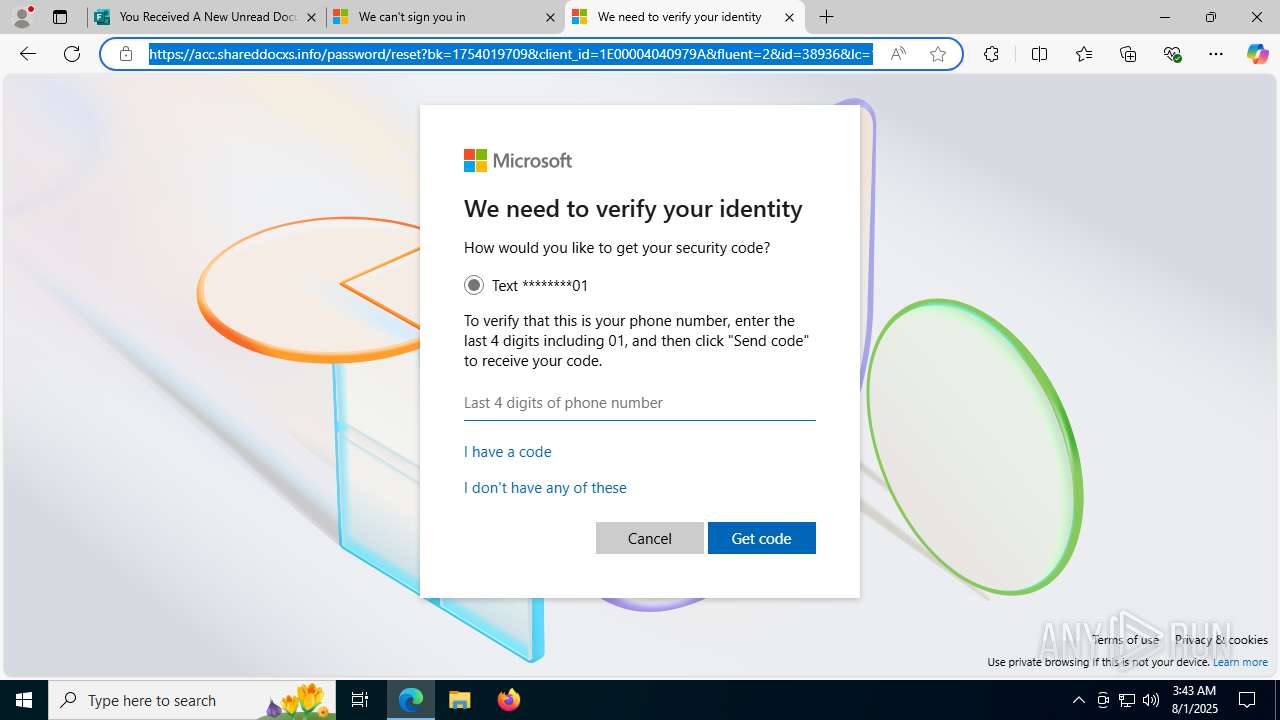The width and height of the screenshot is (1280, 720).
Task: Go back with the browser back arrow
Action: (x=28, y=54)
